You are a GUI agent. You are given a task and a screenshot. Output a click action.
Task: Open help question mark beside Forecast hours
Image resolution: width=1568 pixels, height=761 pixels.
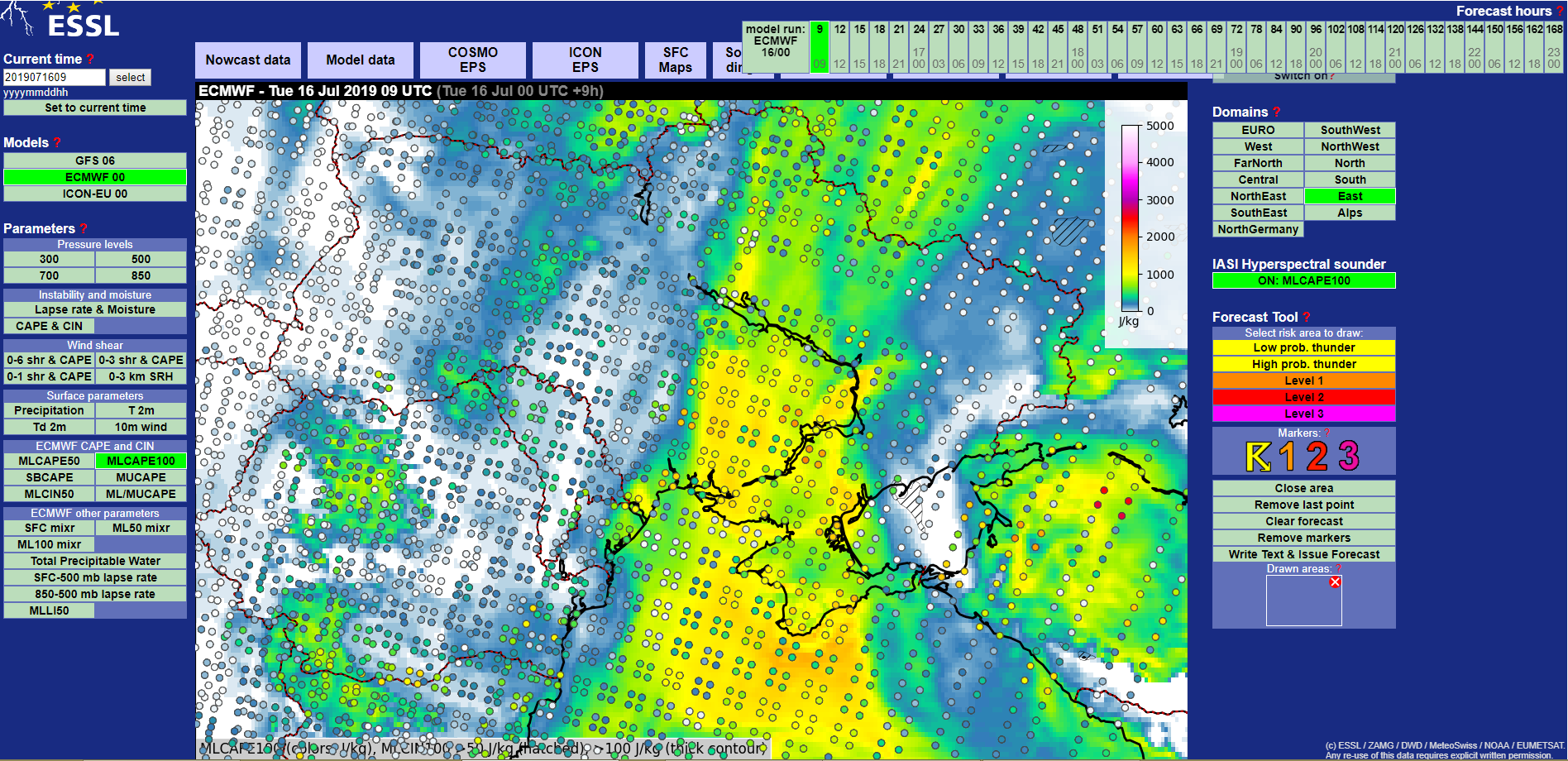pos(1560,11)
